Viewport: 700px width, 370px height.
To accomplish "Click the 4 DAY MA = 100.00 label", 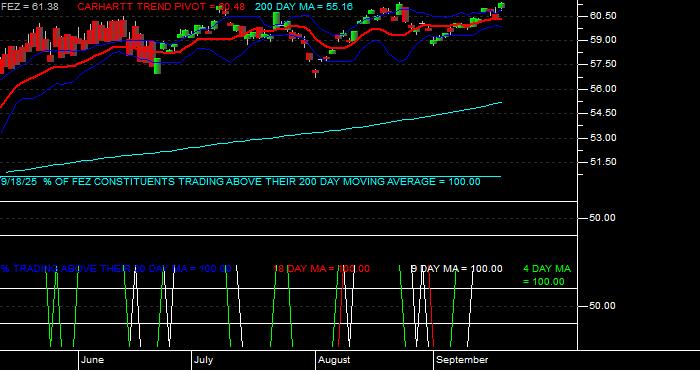I will coord(546,275).
